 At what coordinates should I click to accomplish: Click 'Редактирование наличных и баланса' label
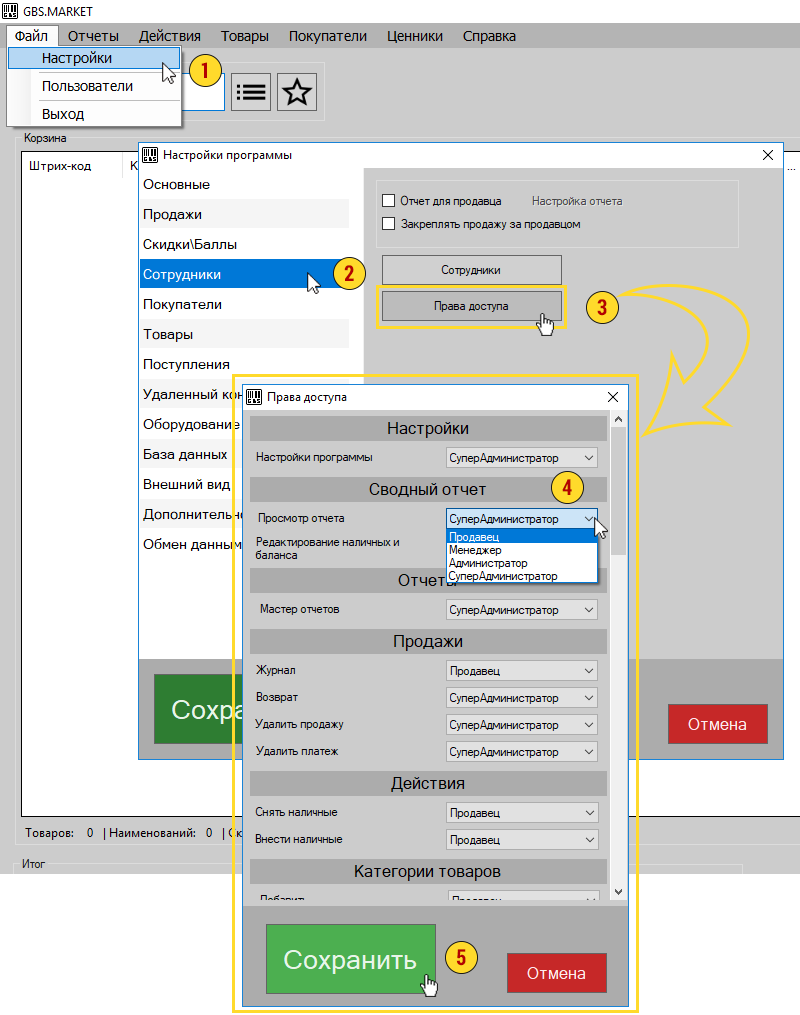pyautogui.click(x=328, y=548)
